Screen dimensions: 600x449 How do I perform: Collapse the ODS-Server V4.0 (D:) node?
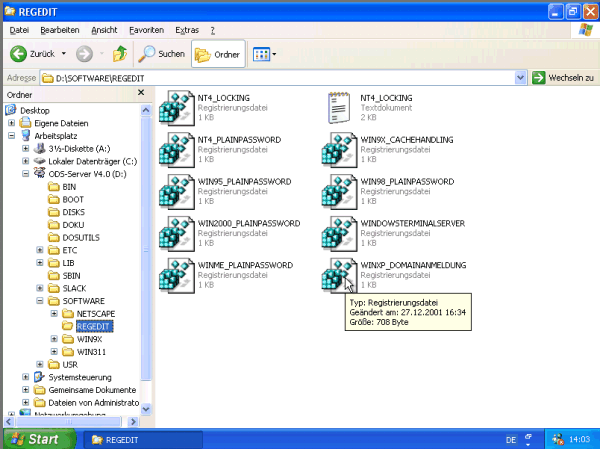26,174
